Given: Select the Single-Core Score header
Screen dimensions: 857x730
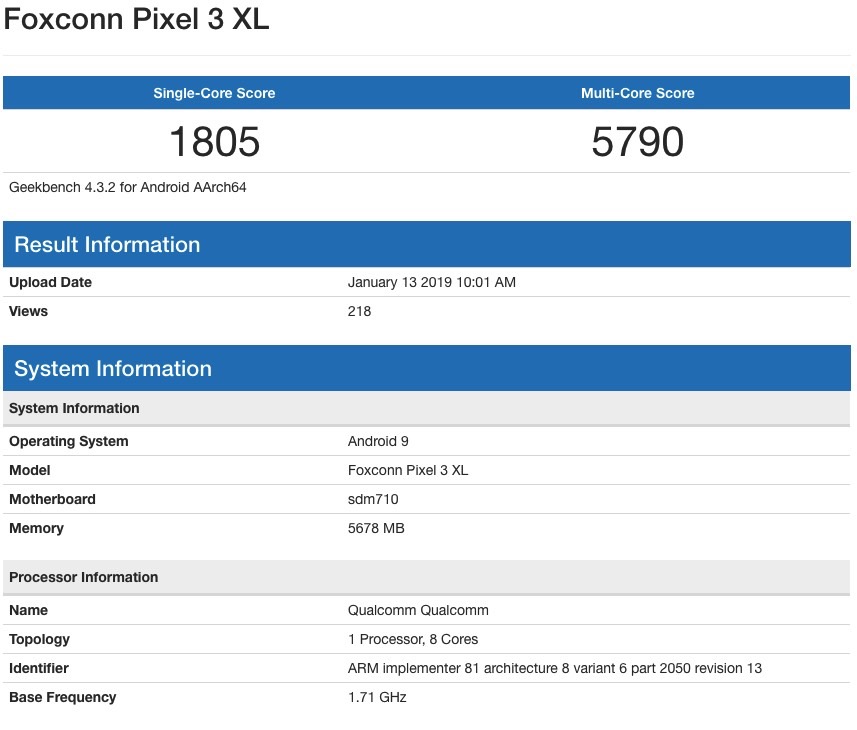Looking at the screenshot, I should [x=214, y=93].
